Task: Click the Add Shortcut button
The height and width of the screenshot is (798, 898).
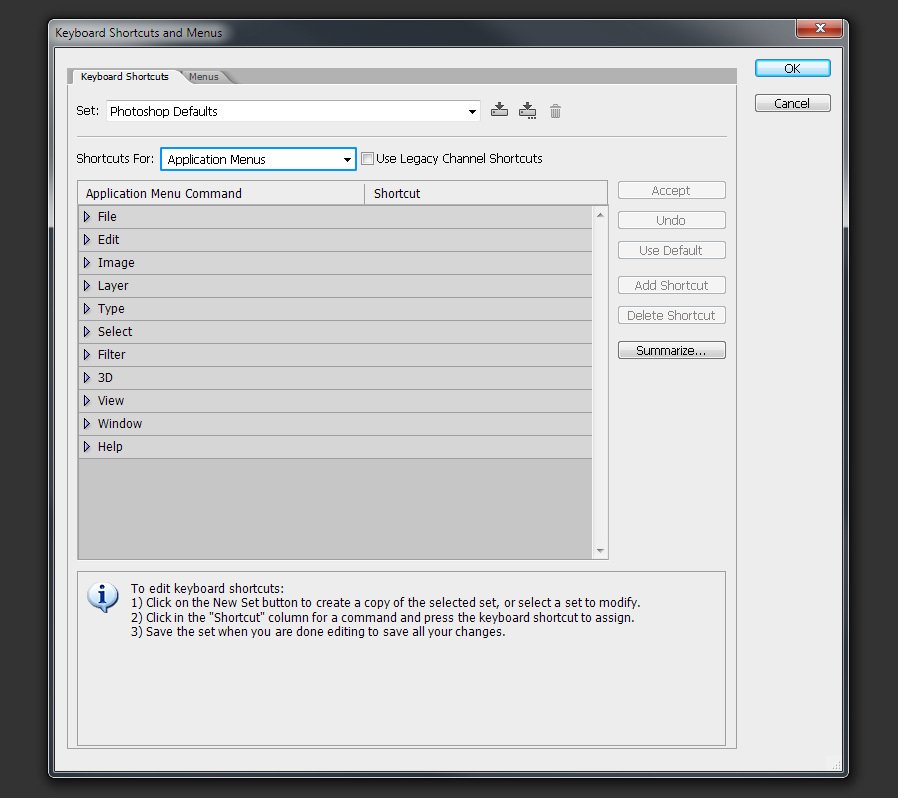Action: coord(672,285)
